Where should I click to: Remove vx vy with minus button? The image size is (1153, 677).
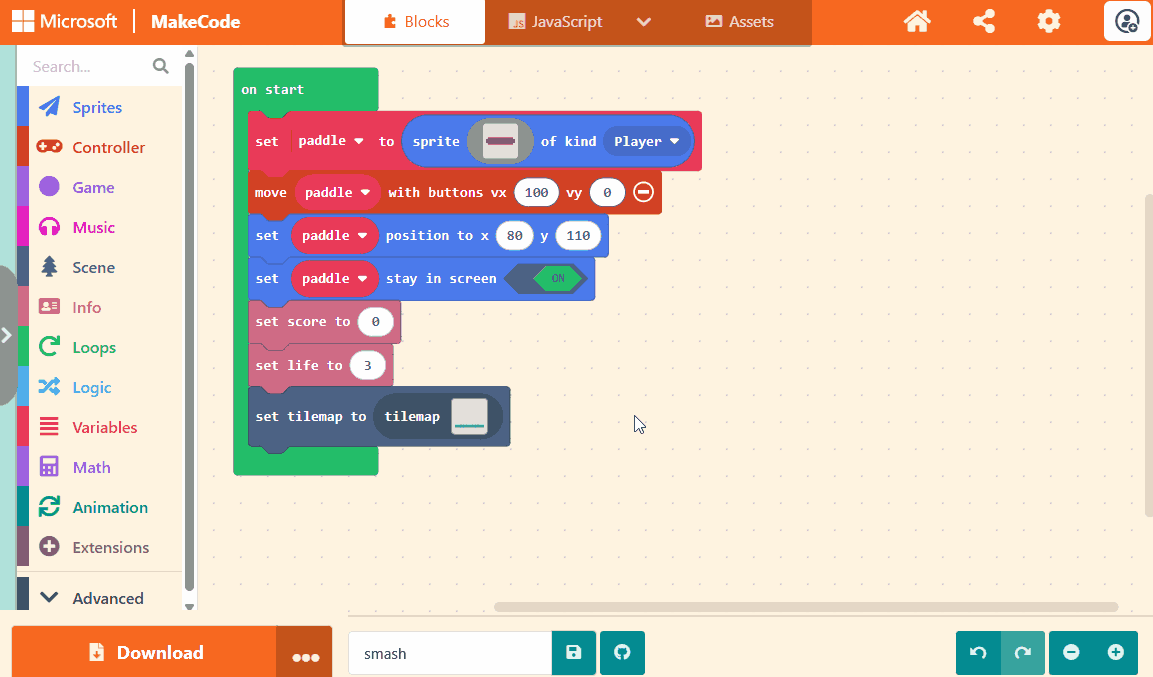point(644,192)
